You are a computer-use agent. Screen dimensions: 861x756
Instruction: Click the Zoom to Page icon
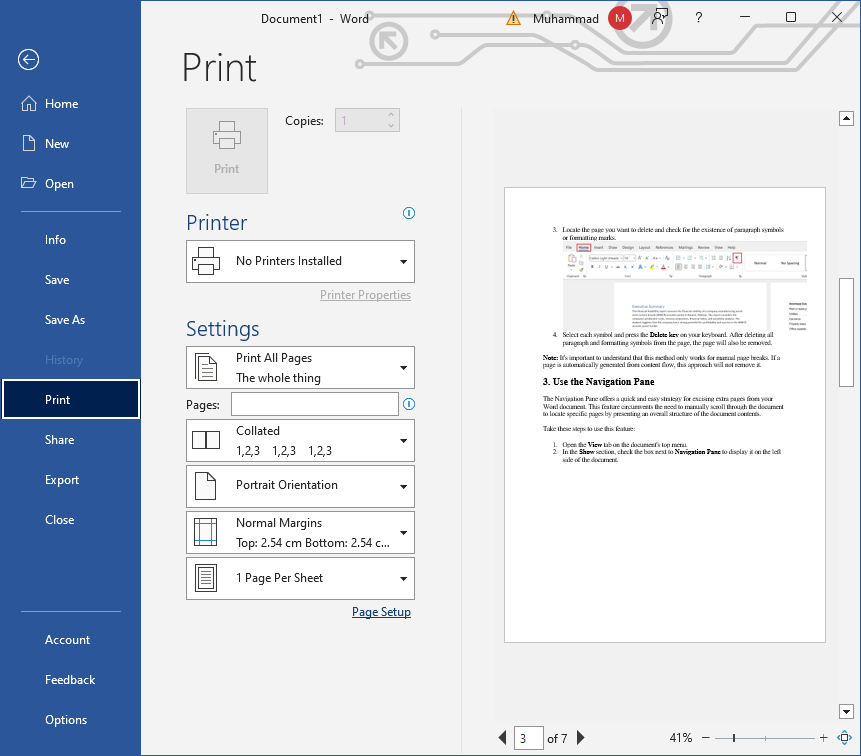pyautogui.click(x=844, y=738)
